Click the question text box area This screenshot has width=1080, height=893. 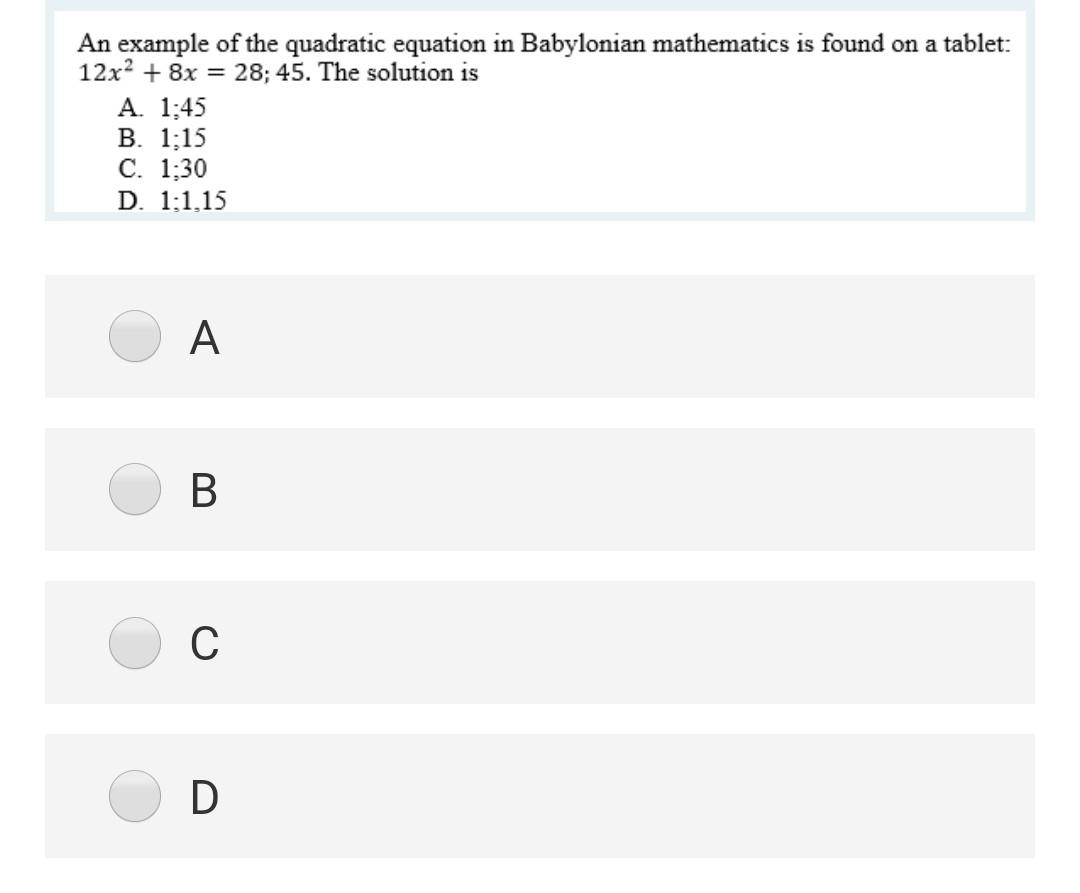click(x=540, y=110)
